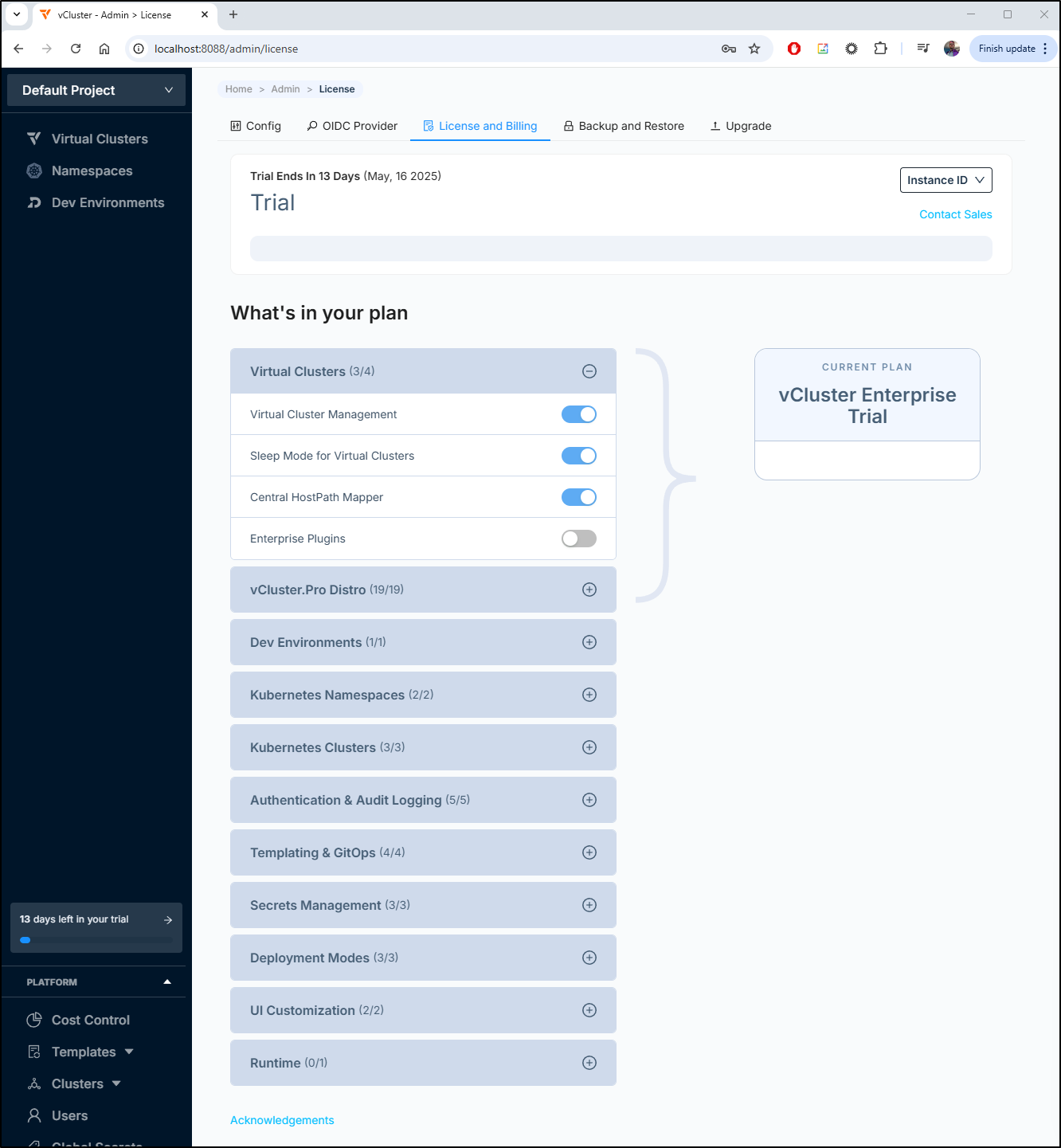Toggle Virtual Cluster Management switch
The width and height of the screenshot is (1061, 1148).
point(579,414)
